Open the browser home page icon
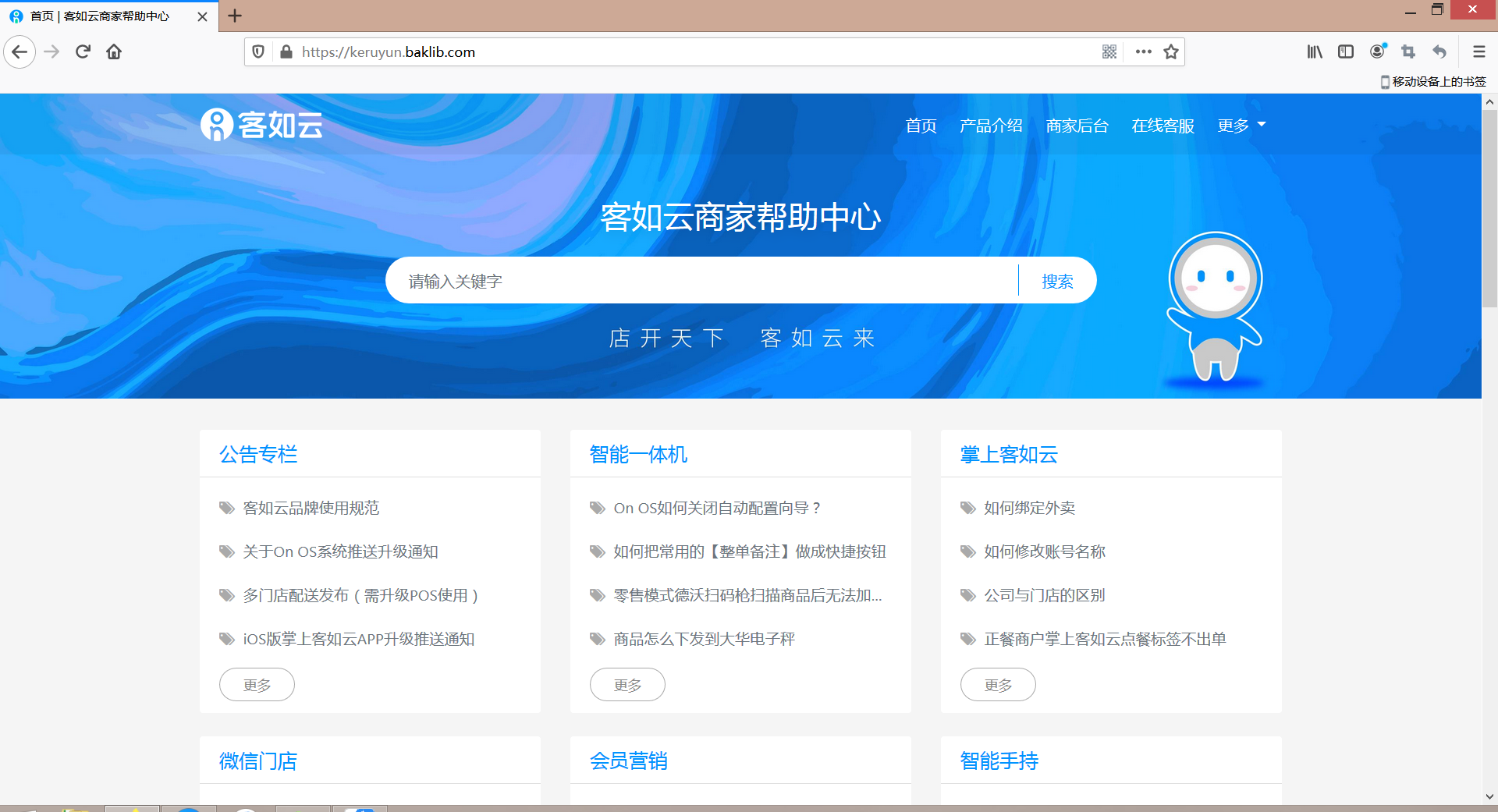1498x812 pixels. (x=114, y=52)
